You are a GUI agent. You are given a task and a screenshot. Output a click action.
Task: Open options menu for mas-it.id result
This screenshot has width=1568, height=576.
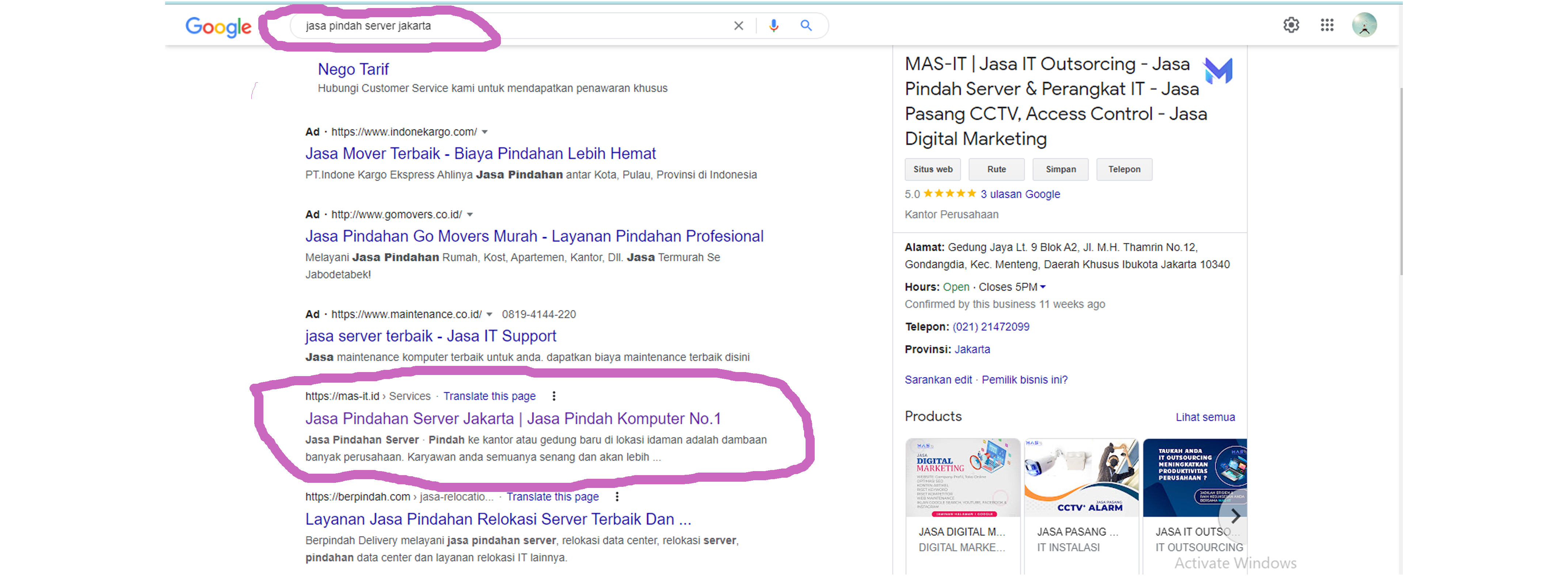(x=553, y=397)
